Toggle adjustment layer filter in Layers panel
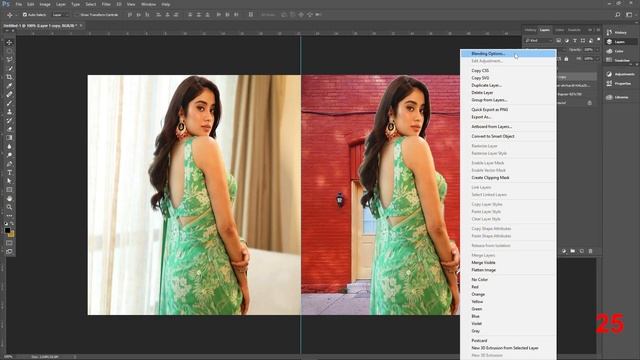The image size is (640, 360). (x=567, y=40)
